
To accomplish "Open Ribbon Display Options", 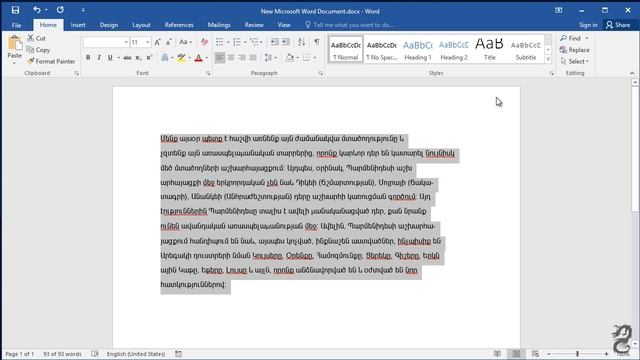I will tap(558, 10).
